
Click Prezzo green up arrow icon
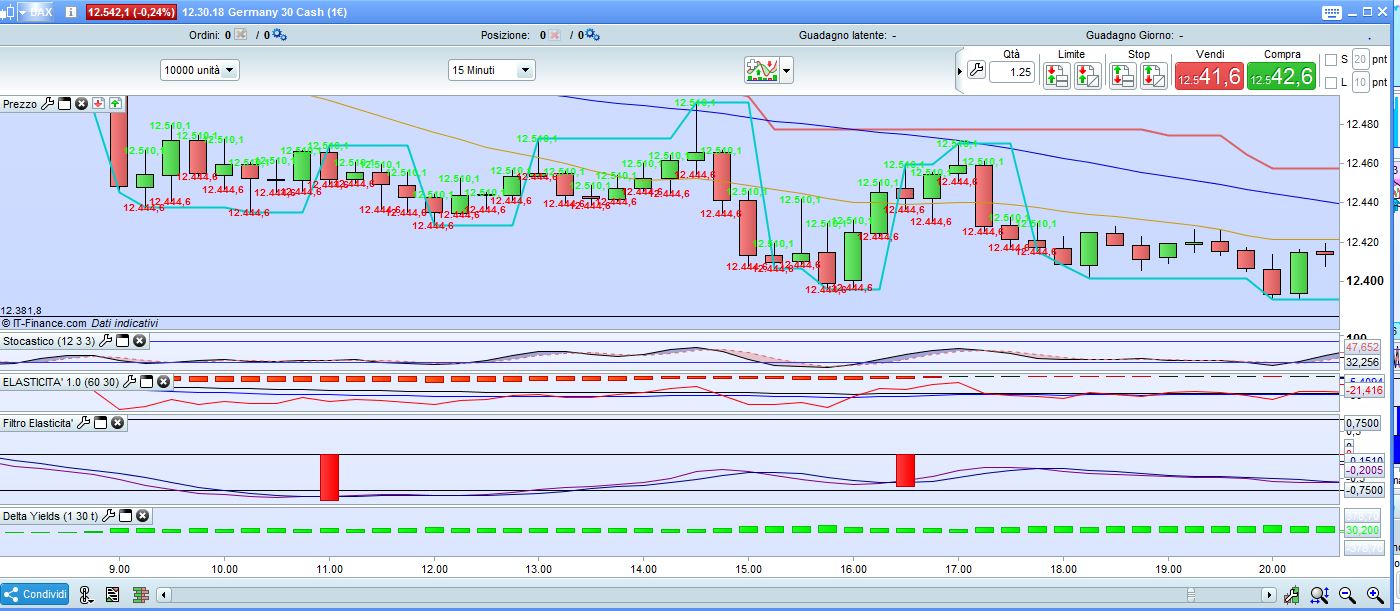tap(115, 103)
